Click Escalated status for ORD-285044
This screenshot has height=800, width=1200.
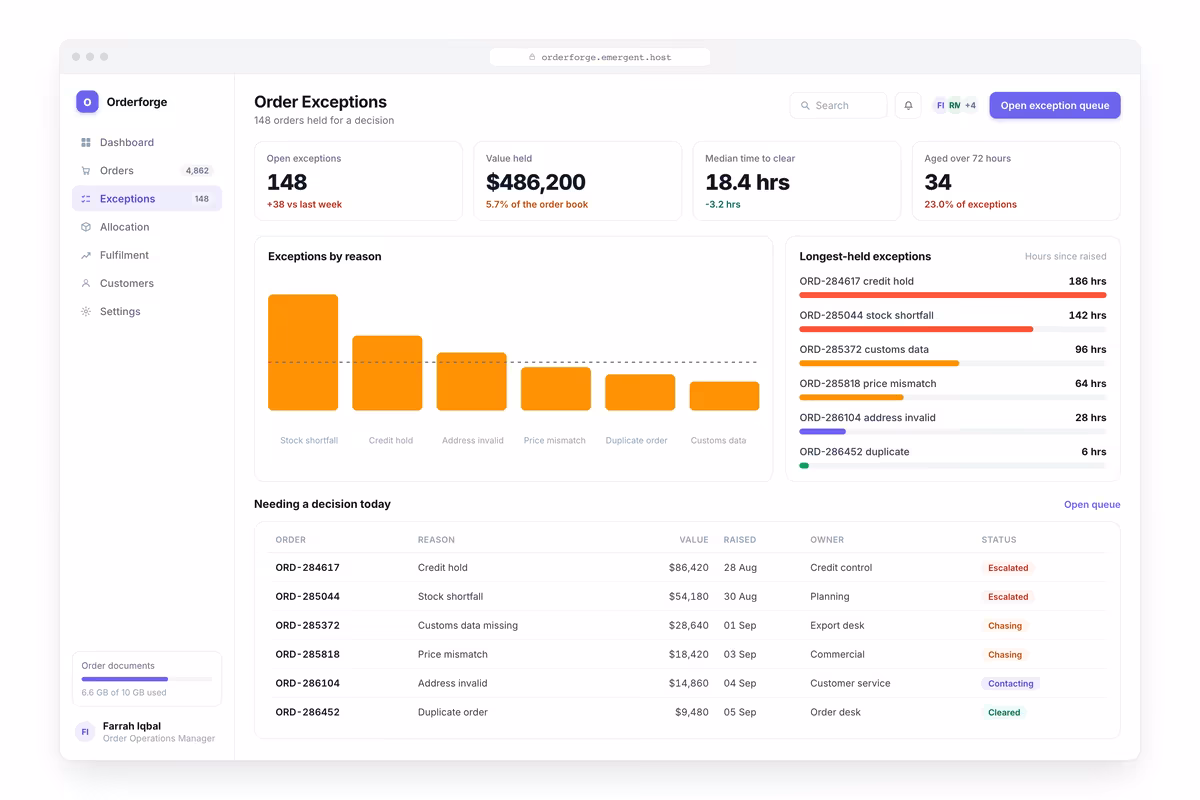click(x=1008, y=597)
